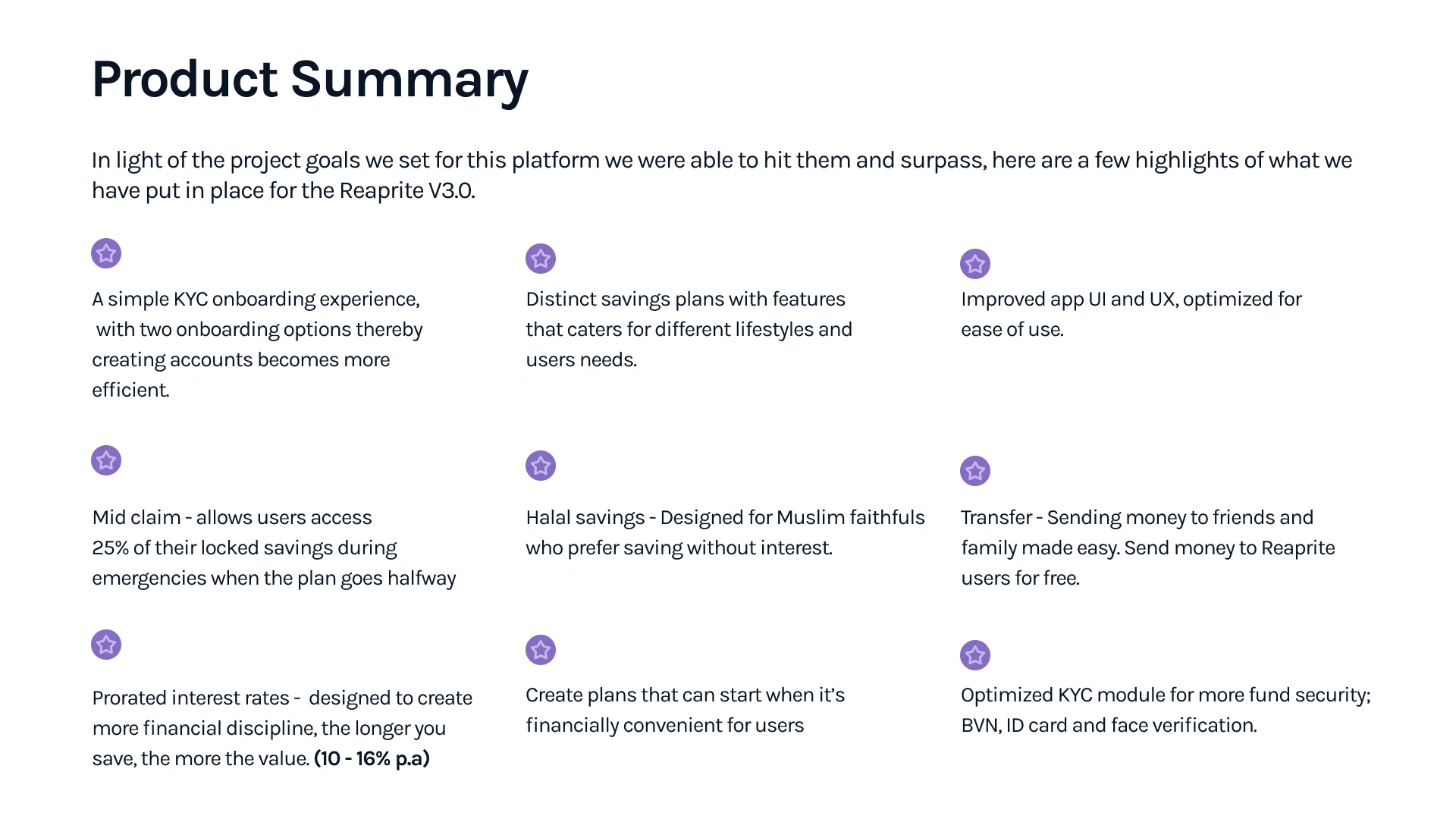Click the star icon above Transfer description
Screen dimensions: 1456x819
[975, 471]
